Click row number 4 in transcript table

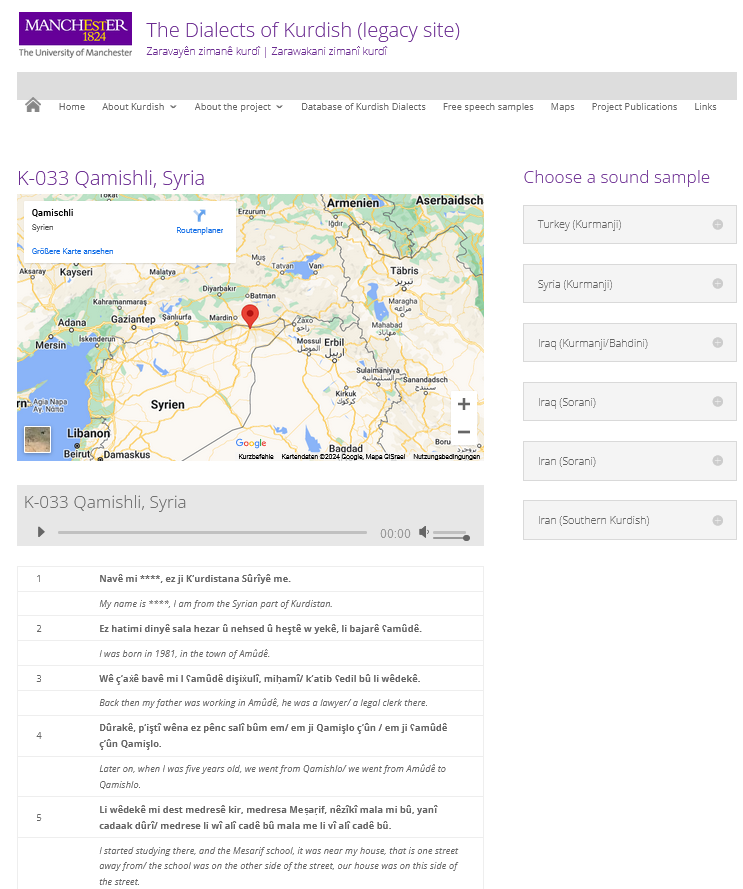coord(39,735)
